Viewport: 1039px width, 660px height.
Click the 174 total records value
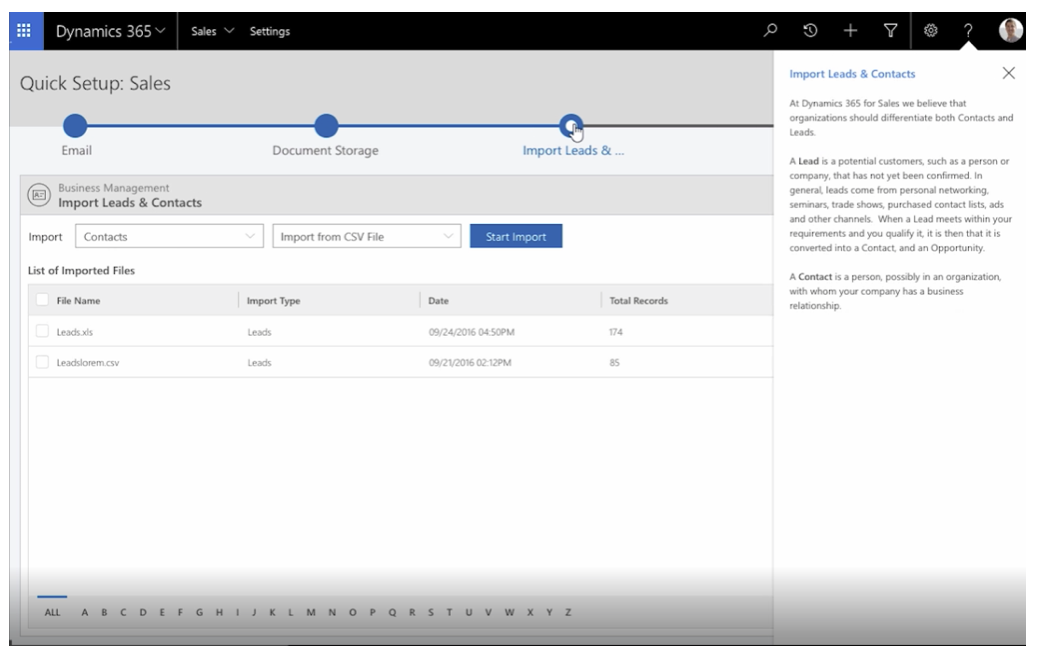point(616,331)
